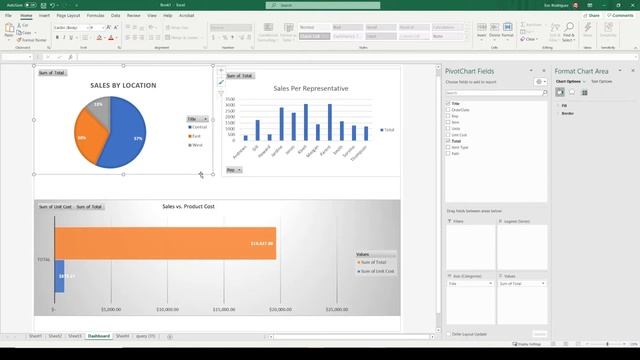
Task: Increase font size with larger A icon
Action: [109, 27]
